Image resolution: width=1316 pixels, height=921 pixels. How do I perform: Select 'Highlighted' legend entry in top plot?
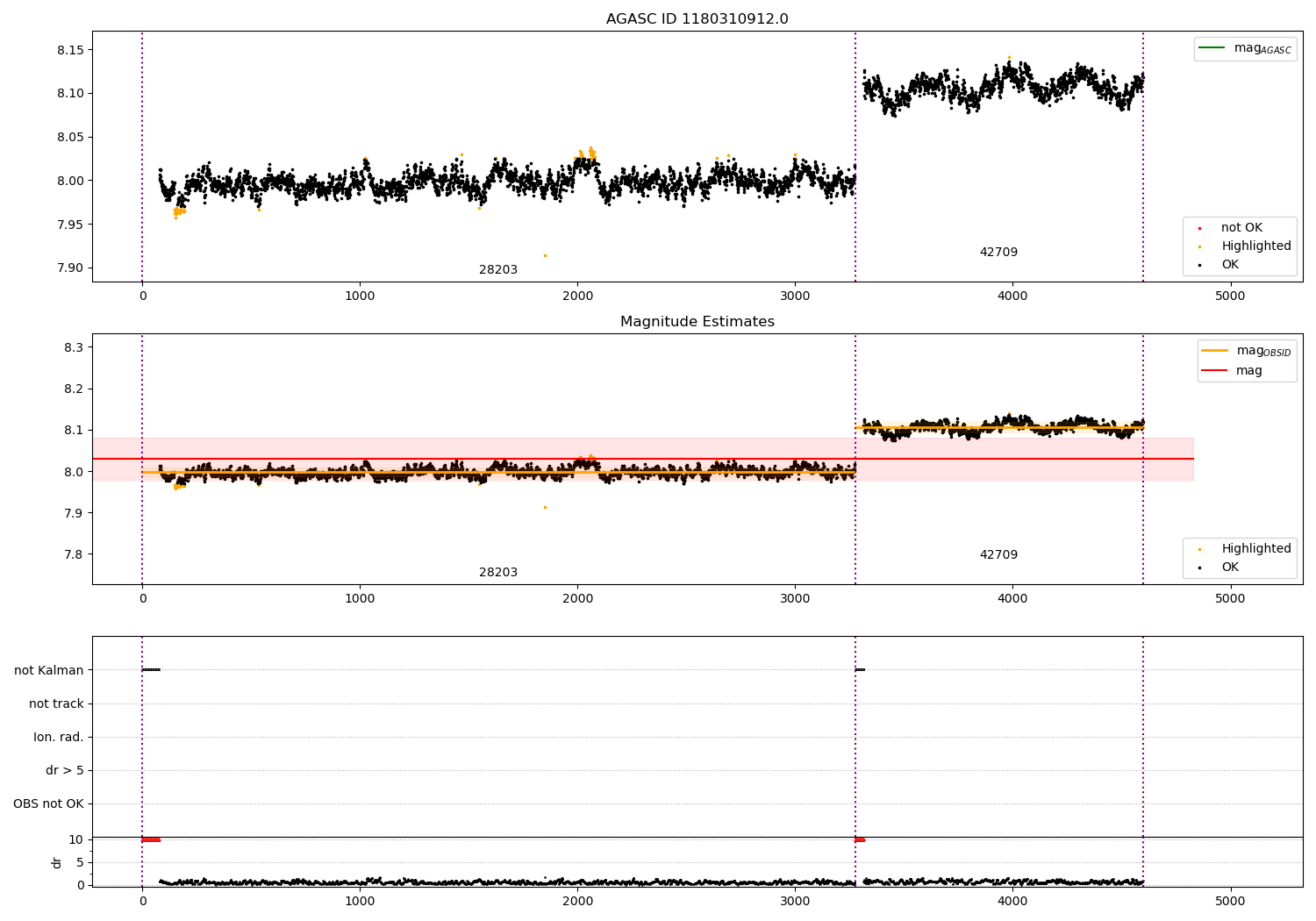tap(1256, 246)
